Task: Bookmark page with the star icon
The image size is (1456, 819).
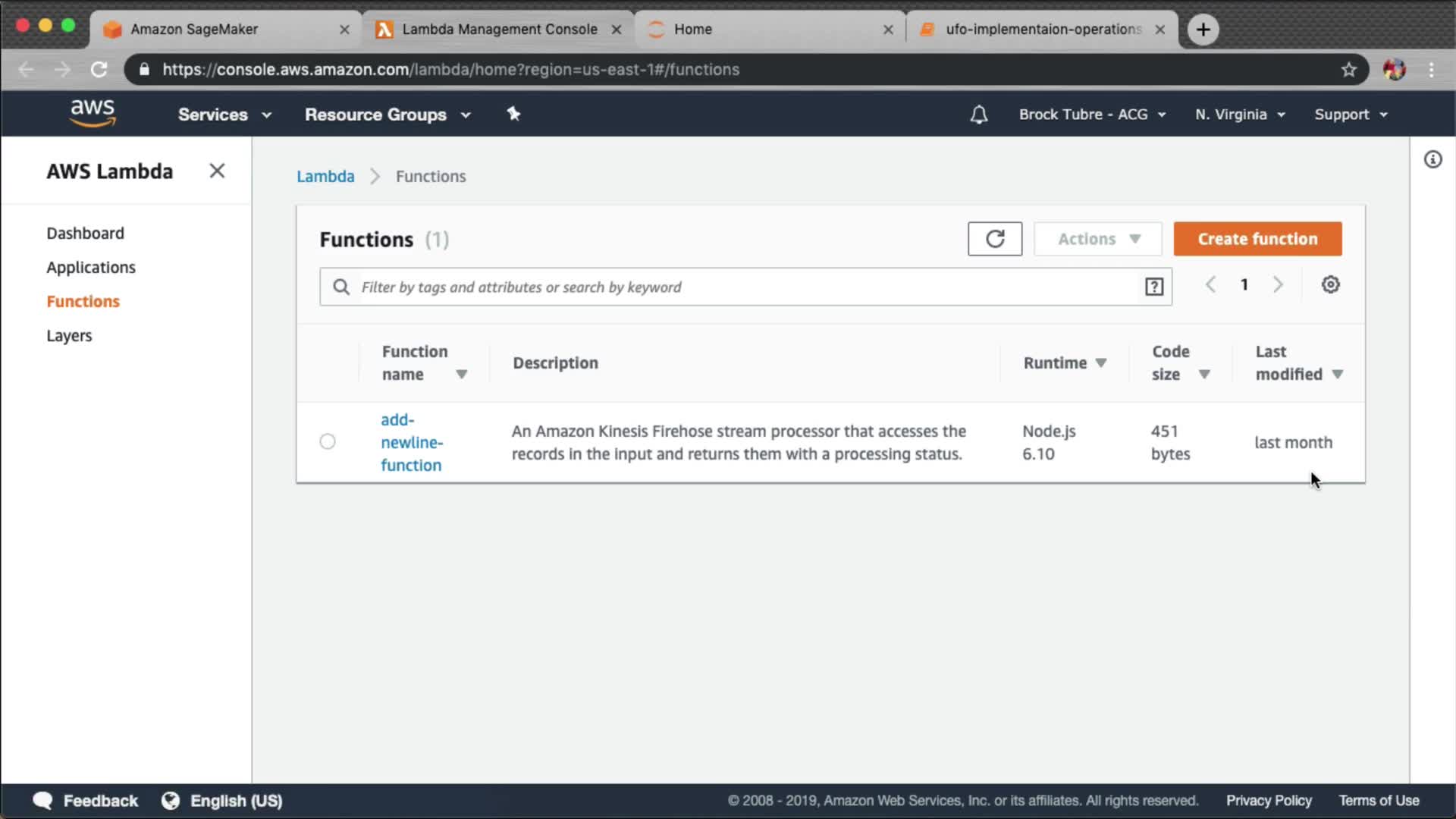Action: tap(1348, 70)
